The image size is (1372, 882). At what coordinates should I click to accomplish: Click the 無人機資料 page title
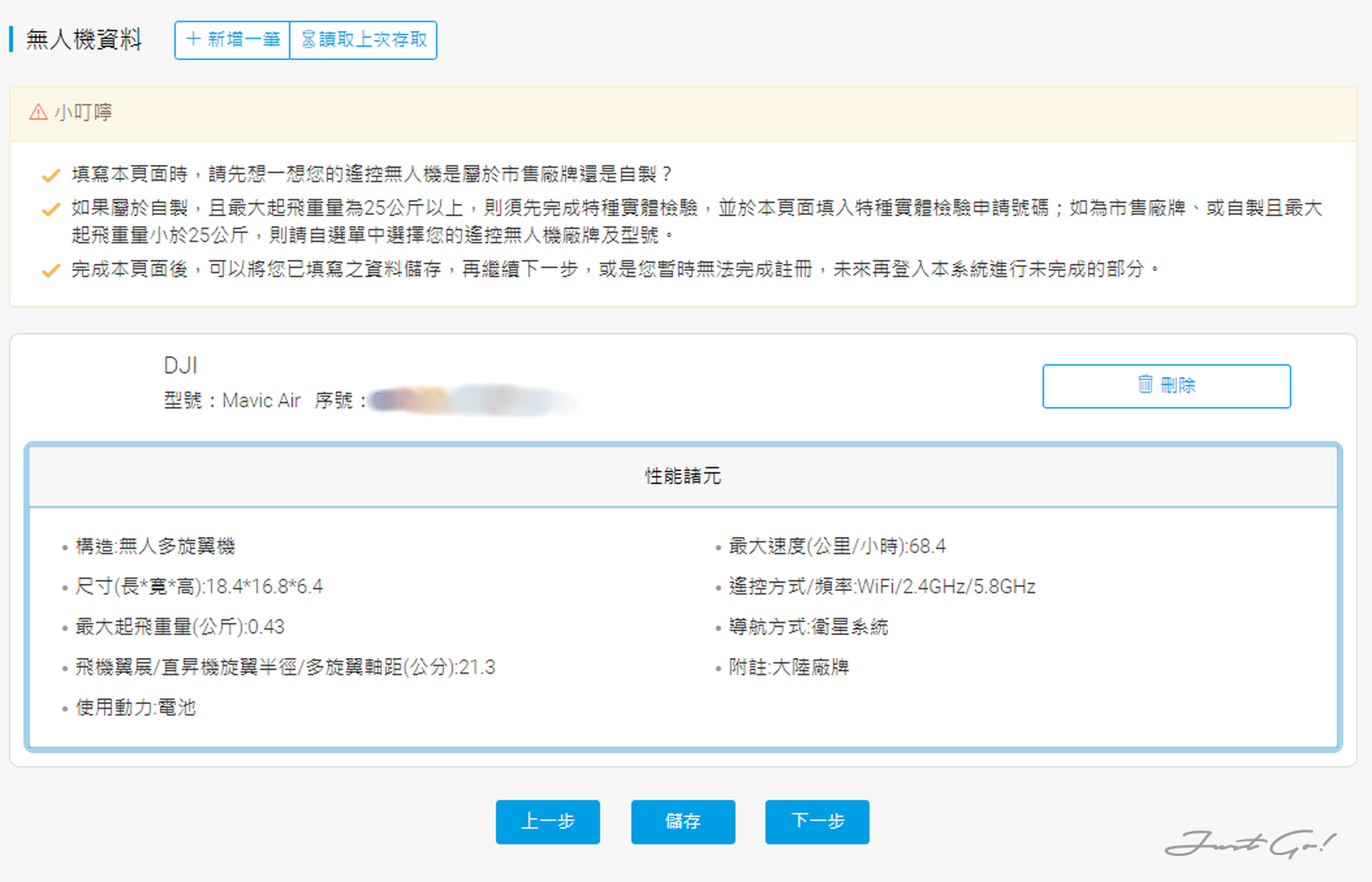(84, 39)
